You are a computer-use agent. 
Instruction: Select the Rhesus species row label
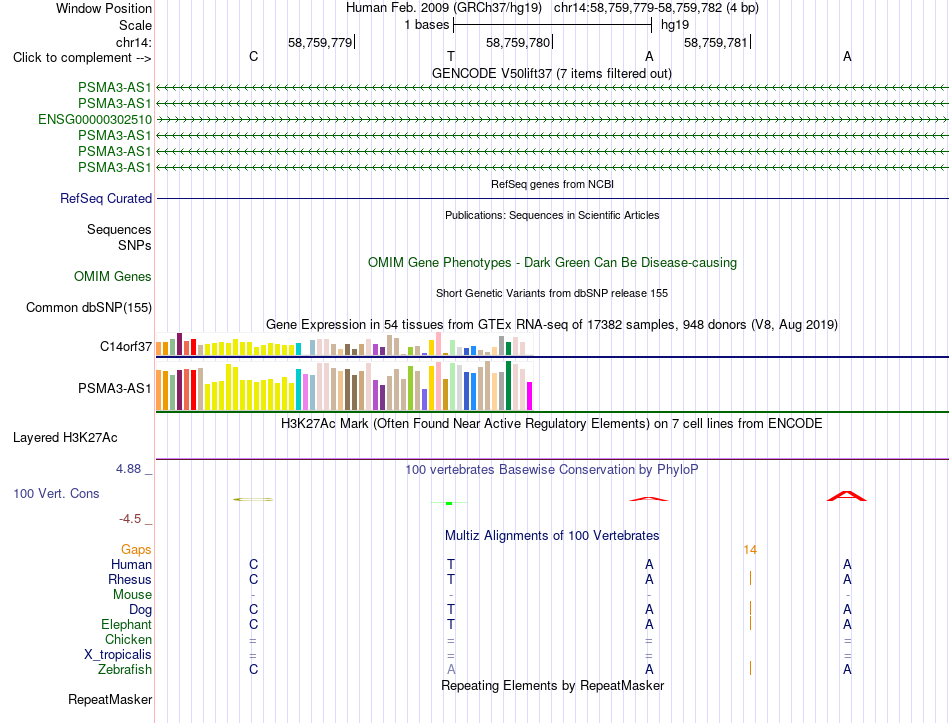pyautogui.click(x=130, y=579)
